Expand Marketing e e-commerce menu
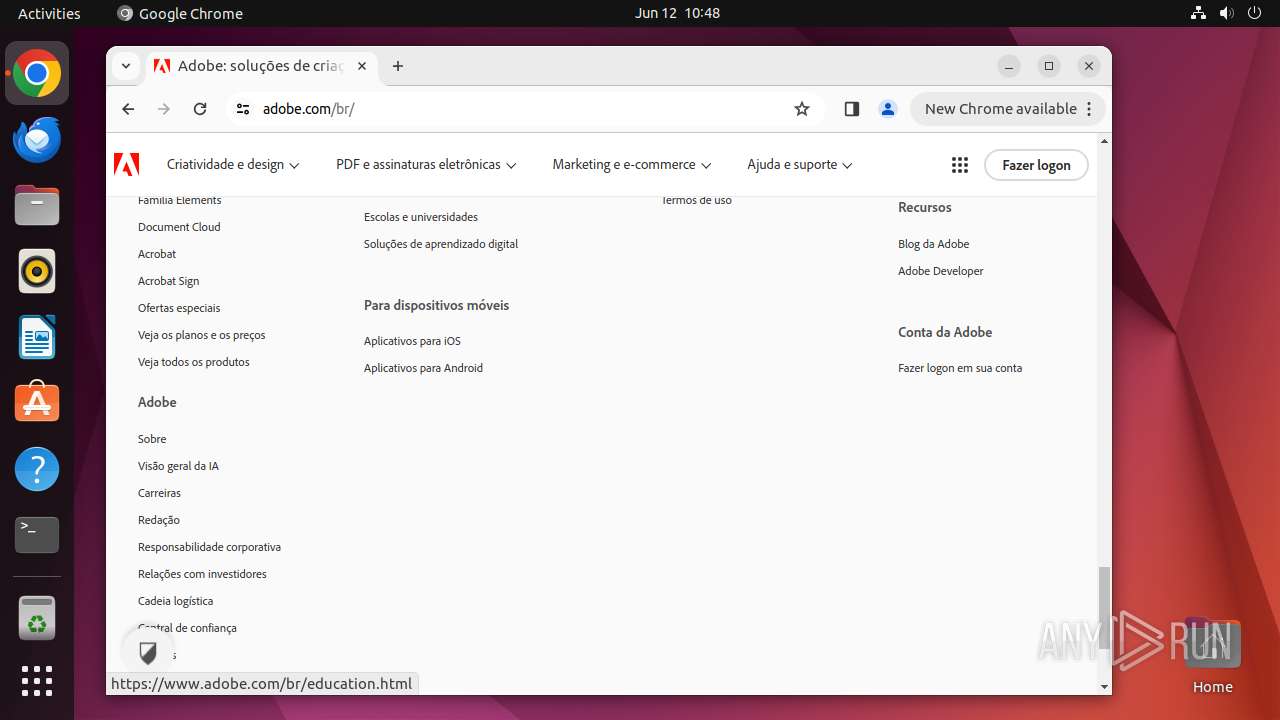Viewport: 1280px width, 720px height. click(x=632, y=165)
